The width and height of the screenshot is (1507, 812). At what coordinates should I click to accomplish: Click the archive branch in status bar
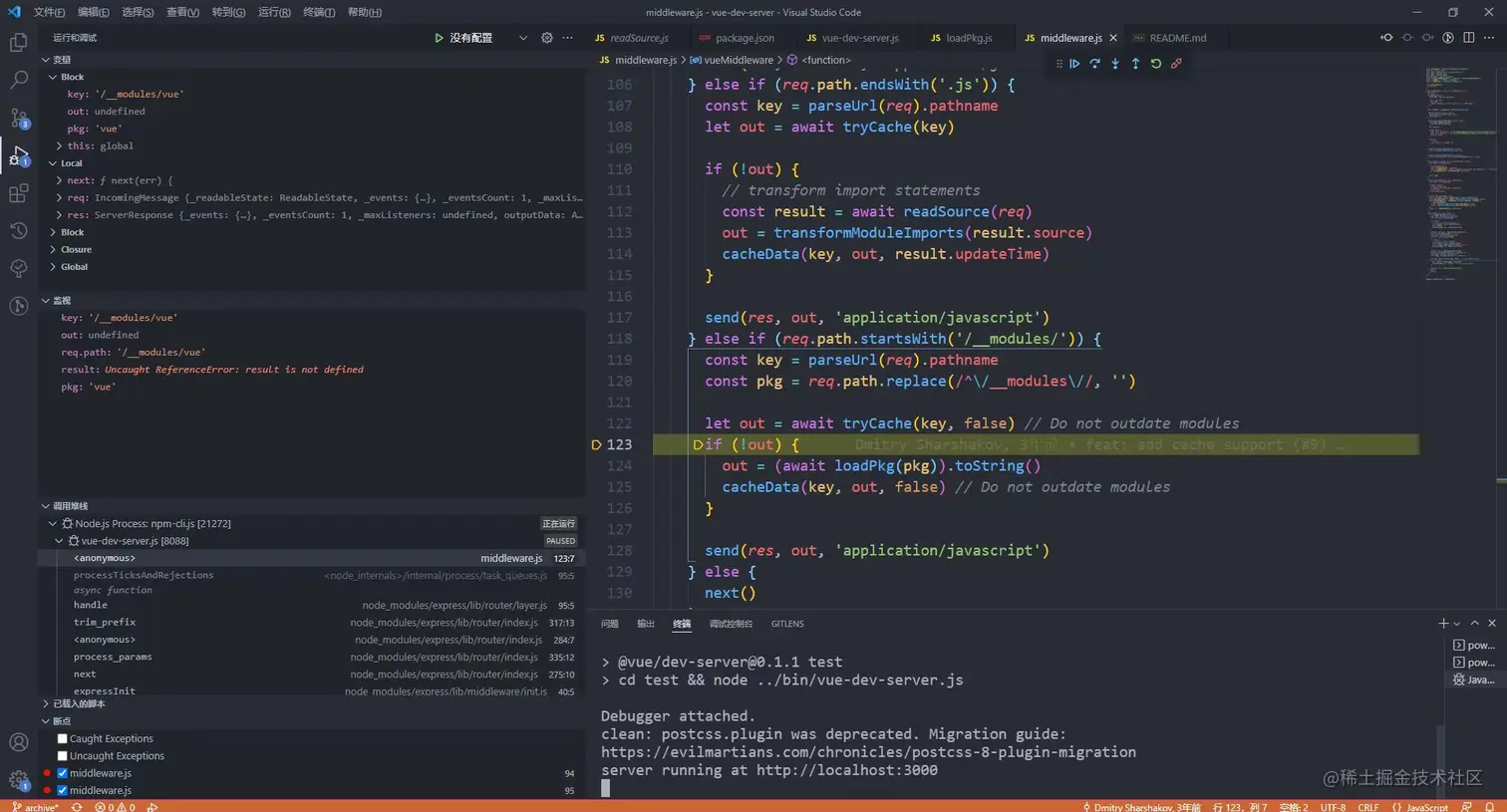[x=35, y=806]
